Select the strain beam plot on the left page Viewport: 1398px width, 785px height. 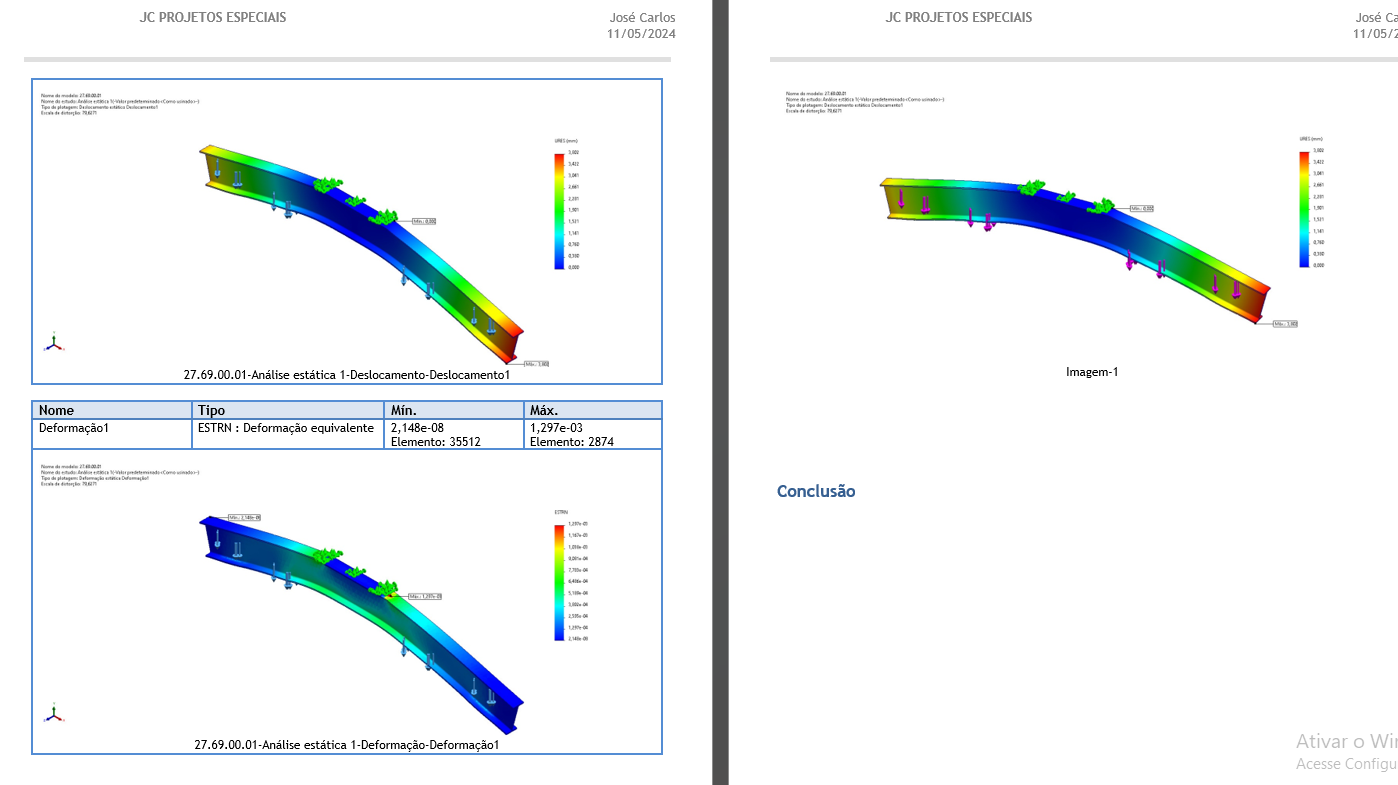pyautogui.click(x=362, y=625)
